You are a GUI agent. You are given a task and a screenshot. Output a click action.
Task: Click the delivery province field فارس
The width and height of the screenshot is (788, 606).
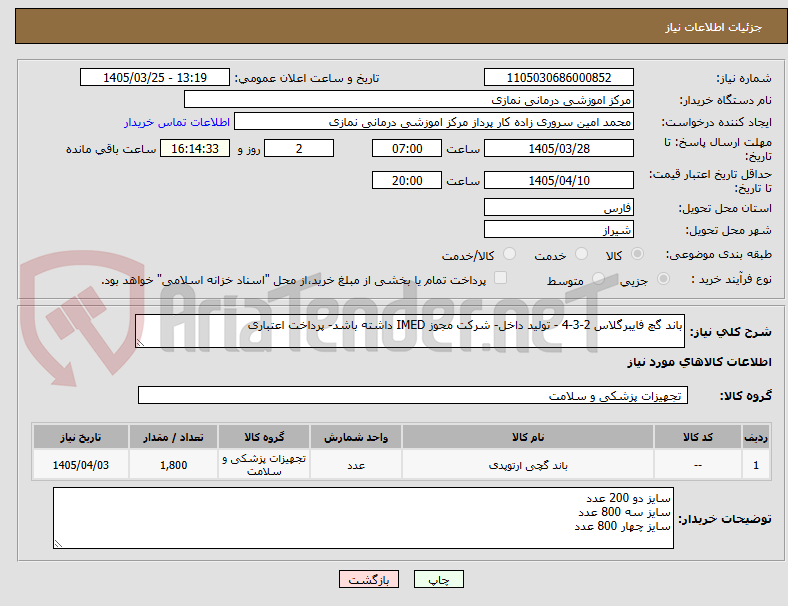point(559,207)
